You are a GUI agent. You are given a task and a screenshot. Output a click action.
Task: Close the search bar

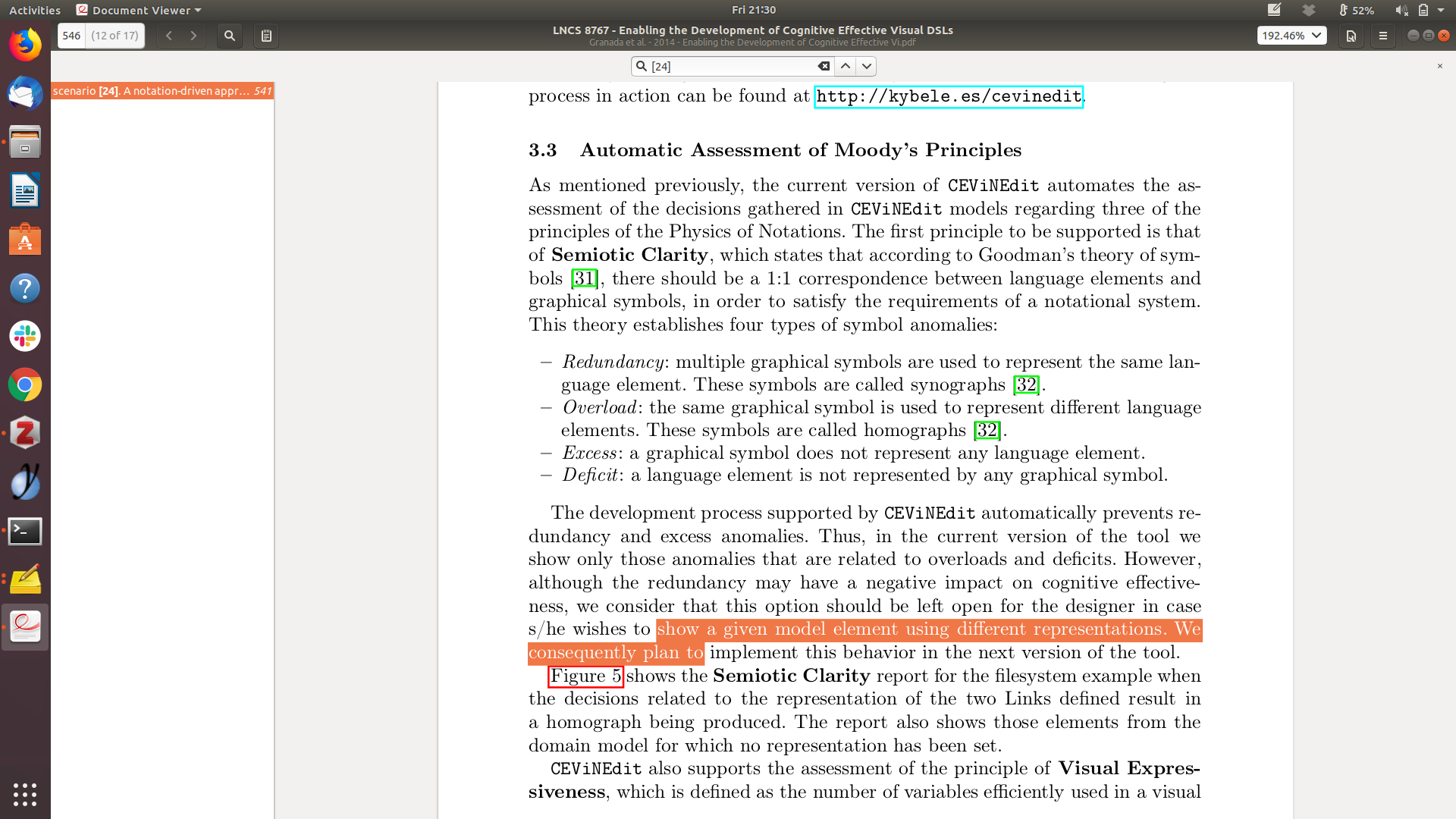(1439, 67)
